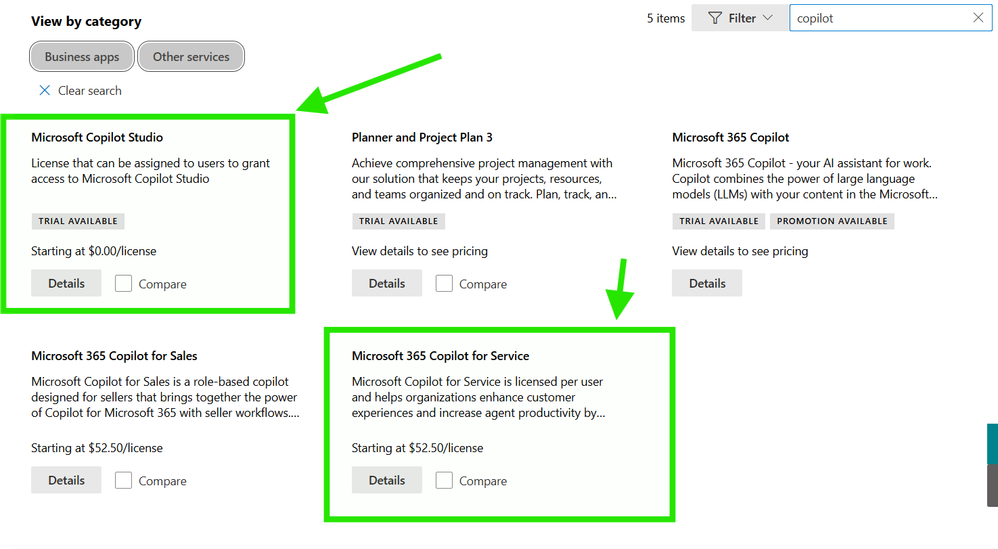Click View details to see pricing under Microsoft 365 Copilot
The image size is (998, 549).
pos(740,251)
